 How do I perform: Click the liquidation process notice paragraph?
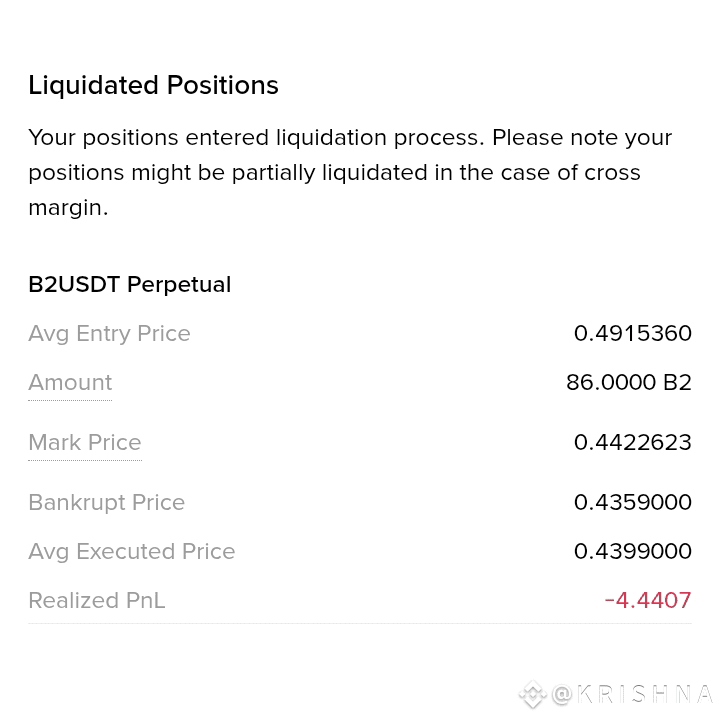point(350,173)
